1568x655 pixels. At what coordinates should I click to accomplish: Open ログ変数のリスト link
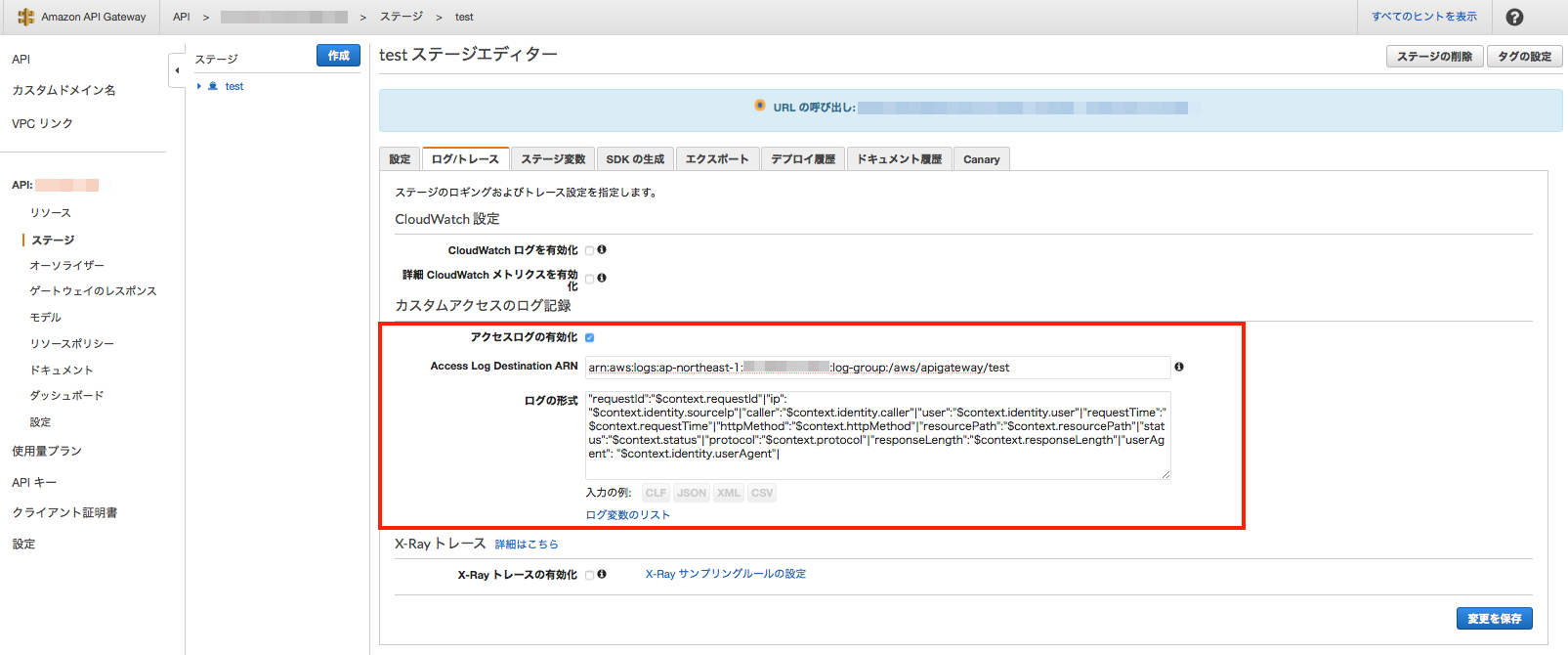click(627, 515)
